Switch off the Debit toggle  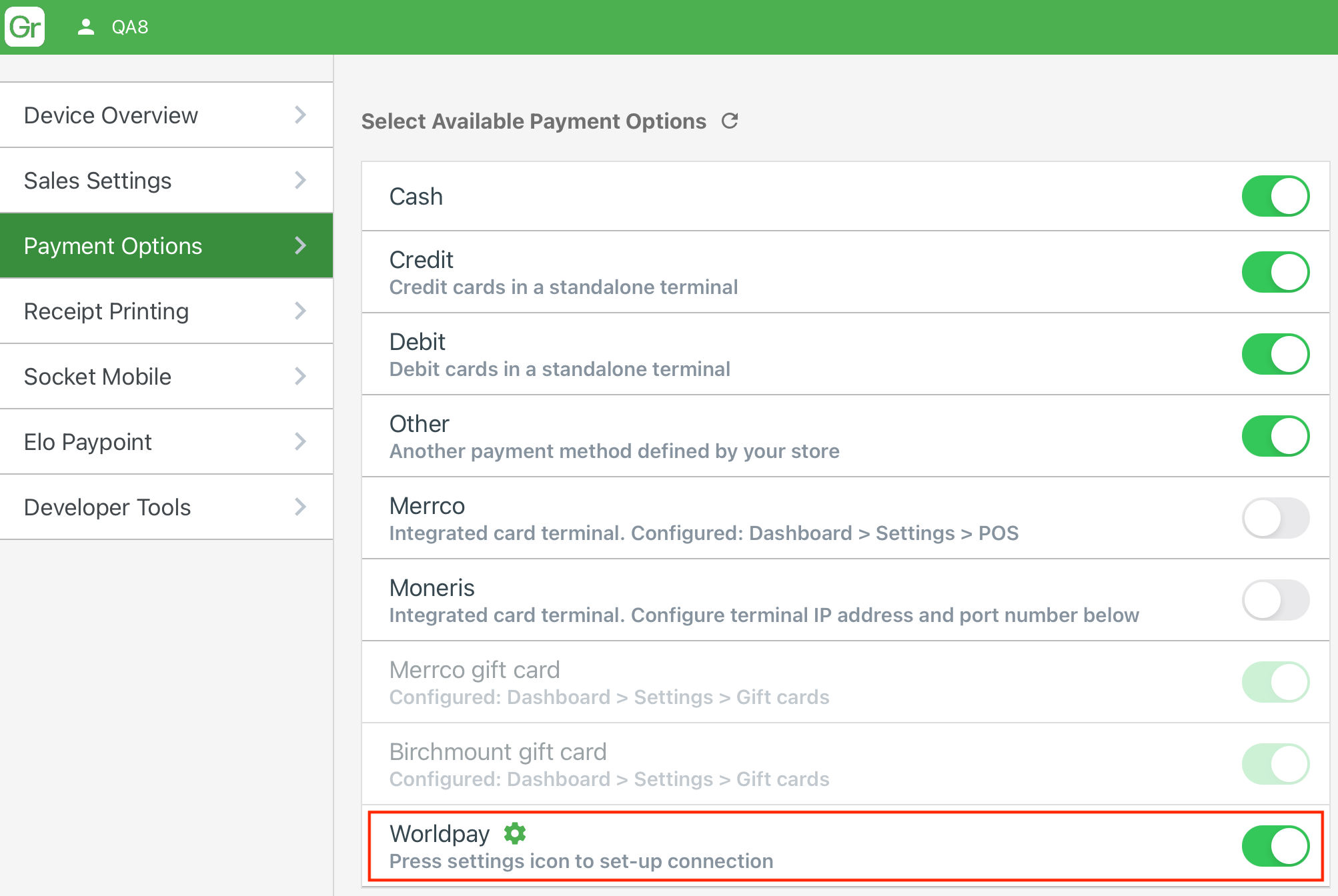[1275, 354]
